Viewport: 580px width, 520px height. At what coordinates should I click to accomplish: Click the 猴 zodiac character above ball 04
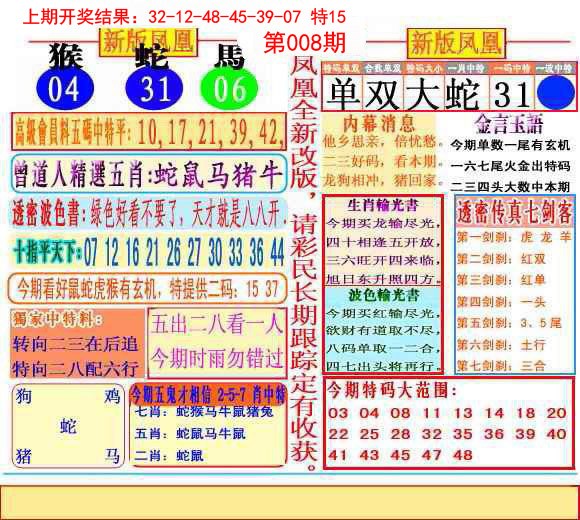pyautogui.click(x=66, y=57)
